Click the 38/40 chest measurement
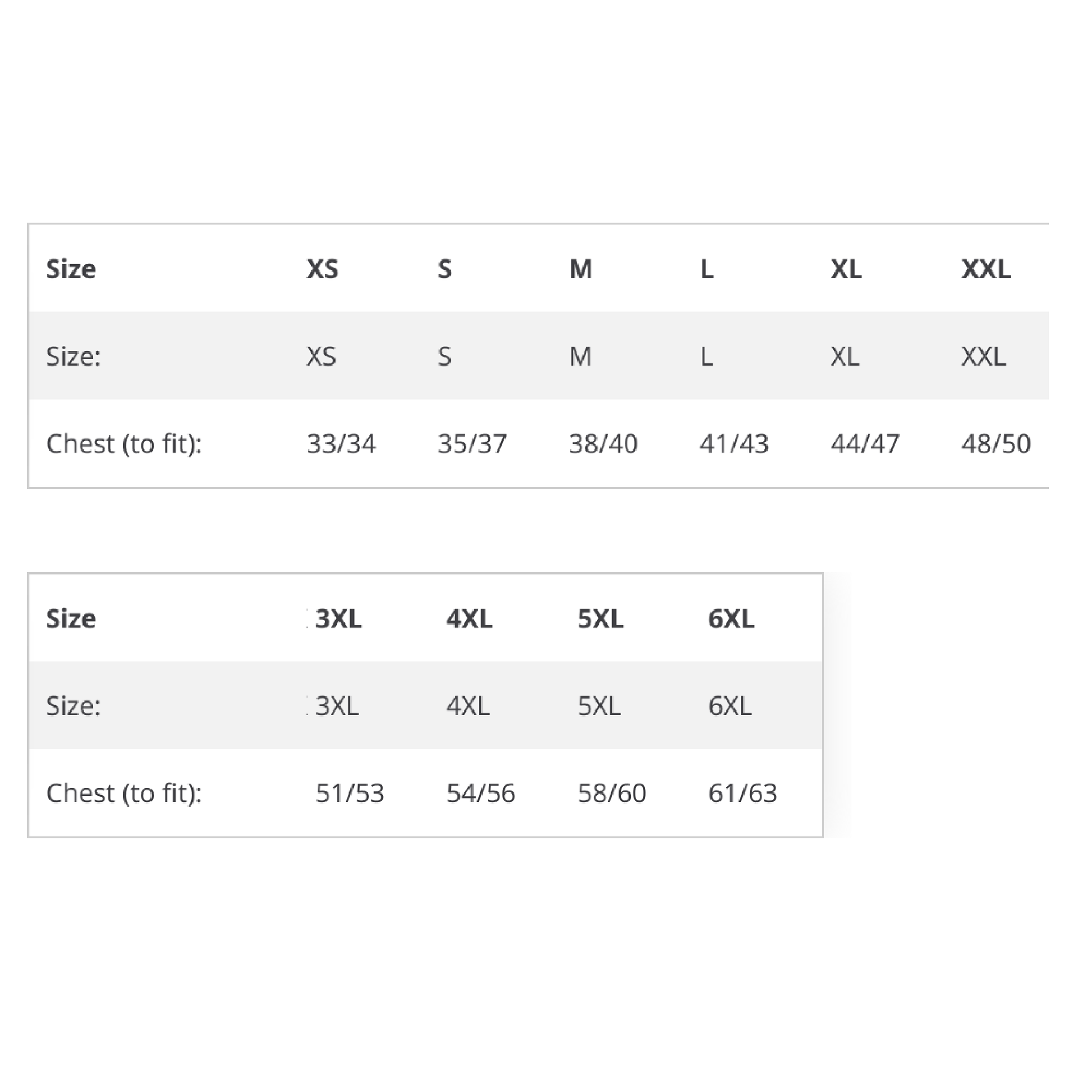This screenshot has width=1092, height=1092. pos(603,444)
